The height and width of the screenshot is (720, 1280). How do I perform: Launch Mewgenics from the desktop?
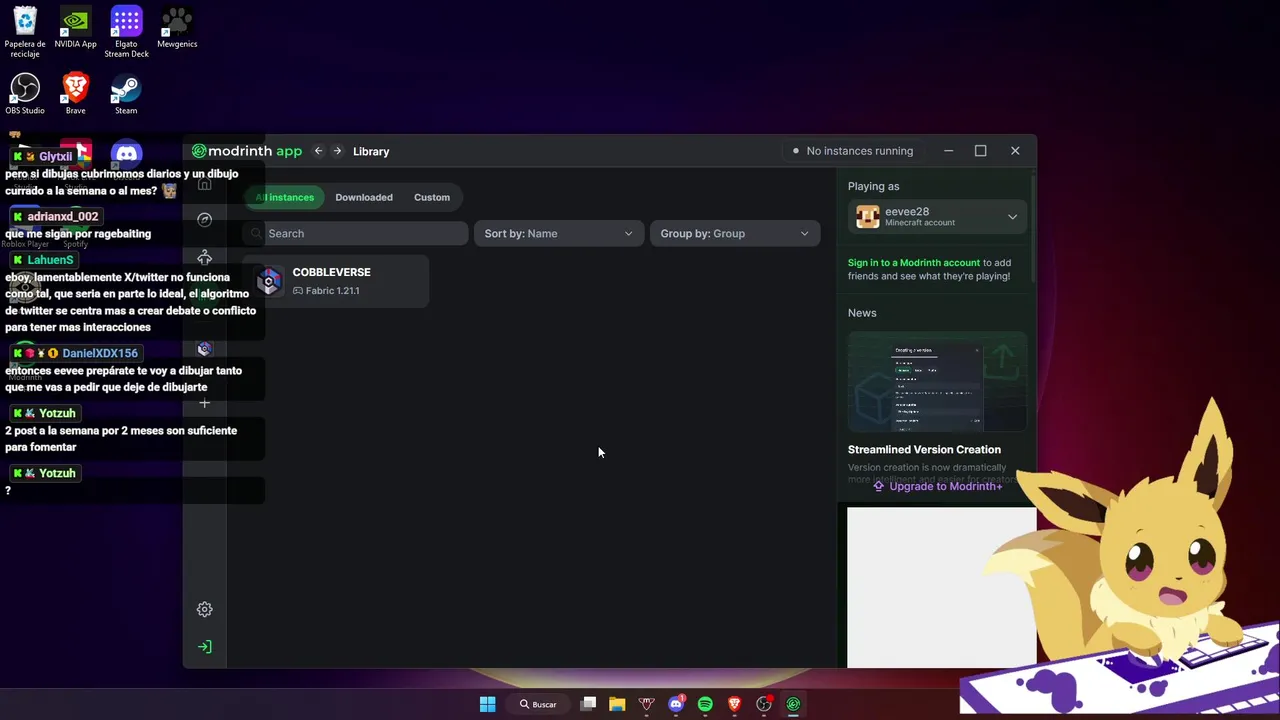pos(177,27)
